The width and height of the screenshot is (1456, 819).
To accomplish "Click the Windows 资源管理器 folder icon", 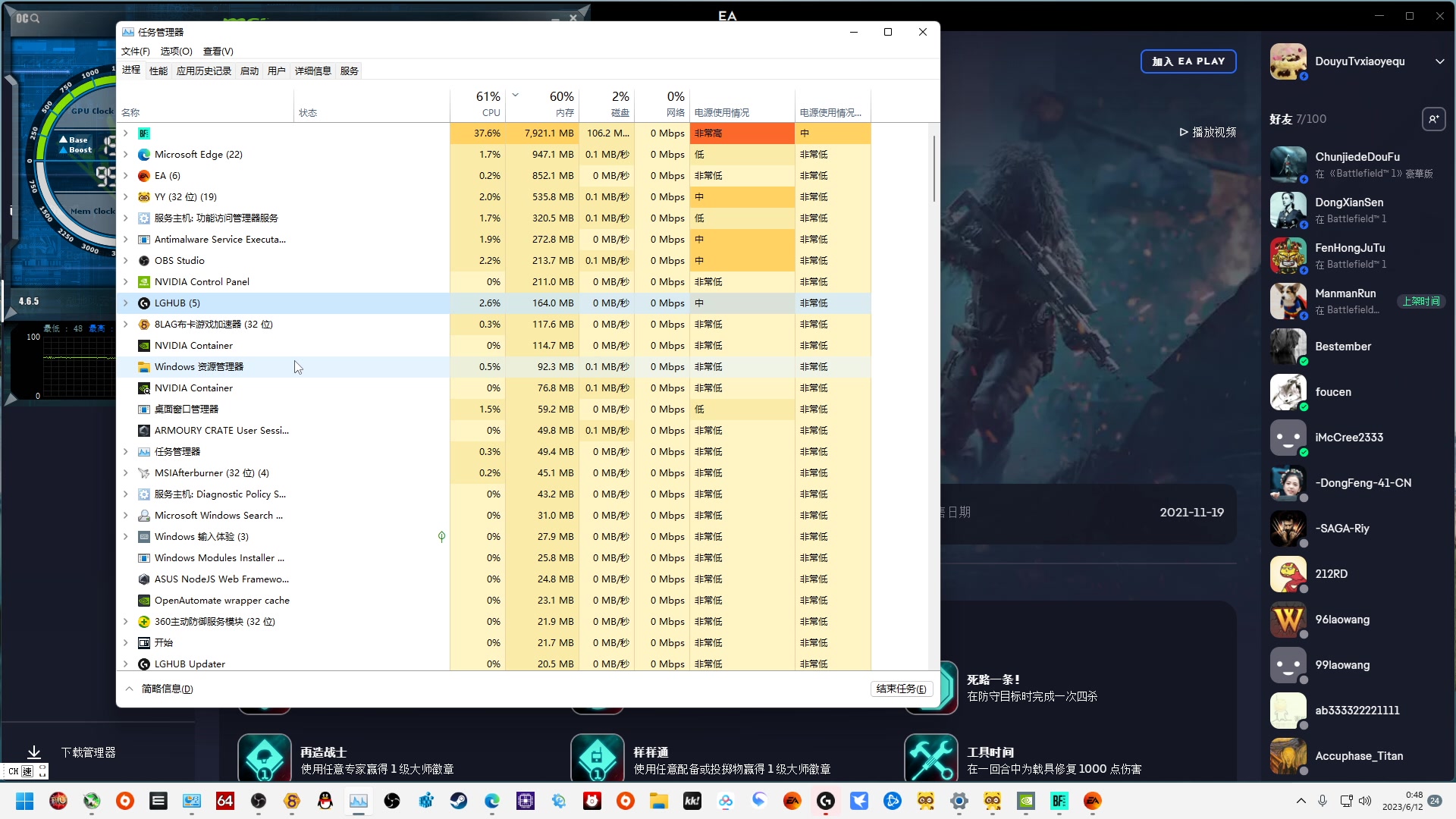I will pos(144,367).
